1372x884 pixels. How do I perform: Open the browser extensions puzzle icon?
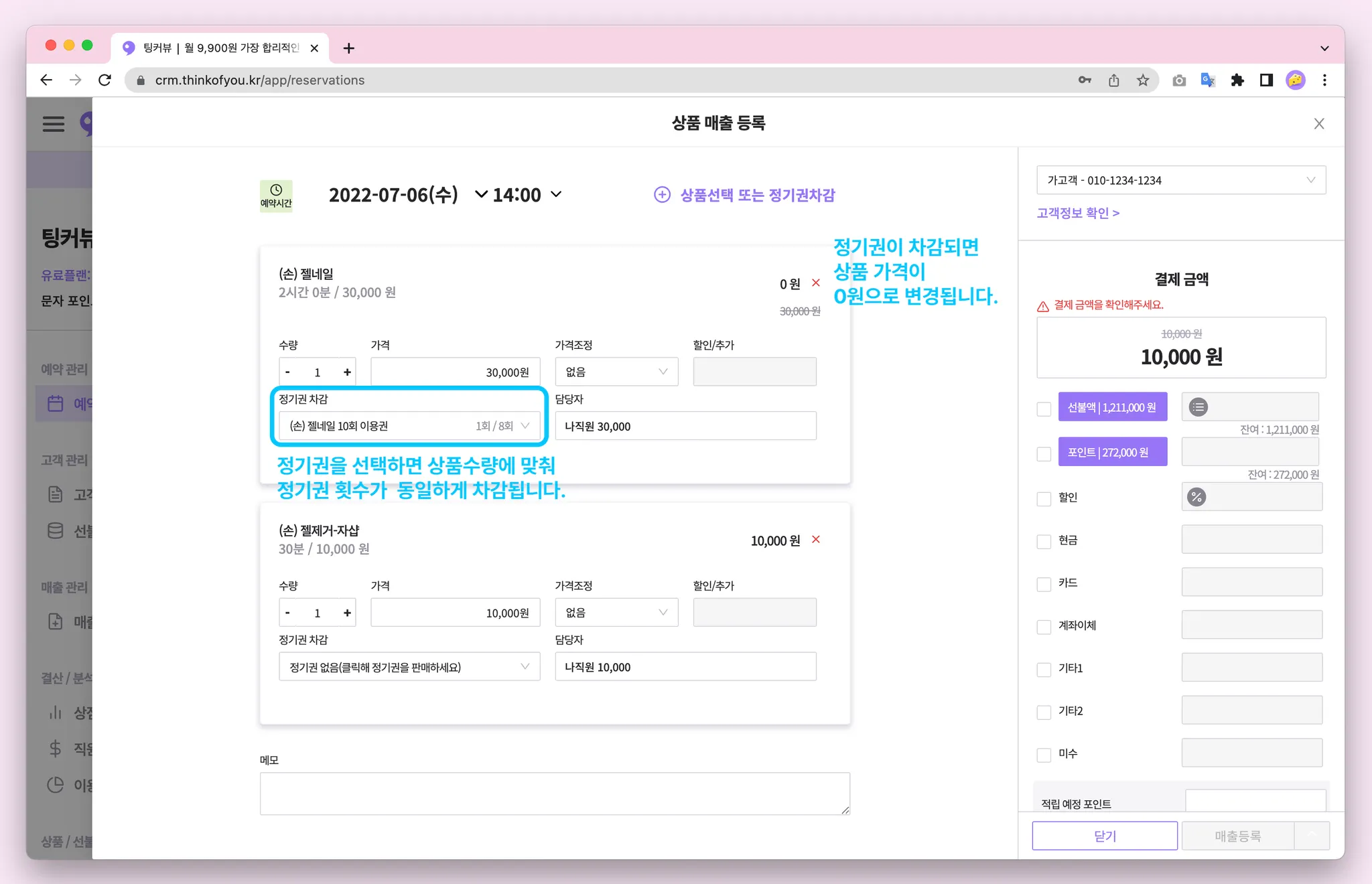1237,80
